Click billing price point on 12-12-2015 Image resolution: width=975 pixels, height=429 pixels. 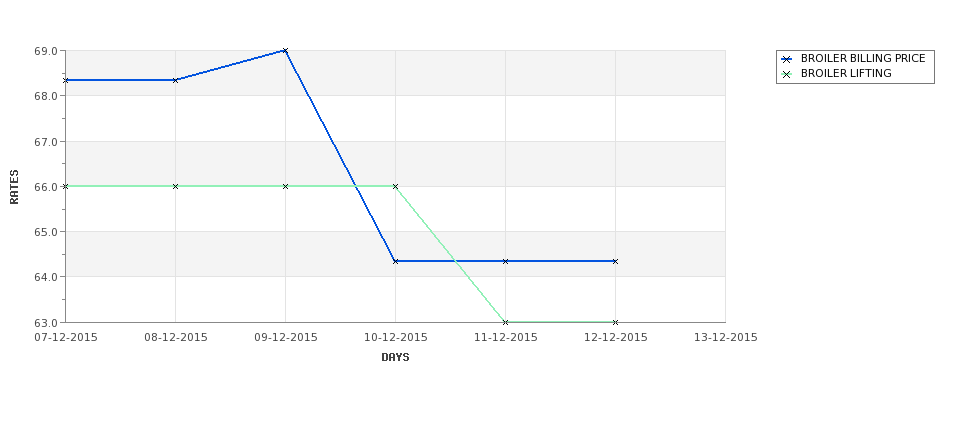(616, 261)
